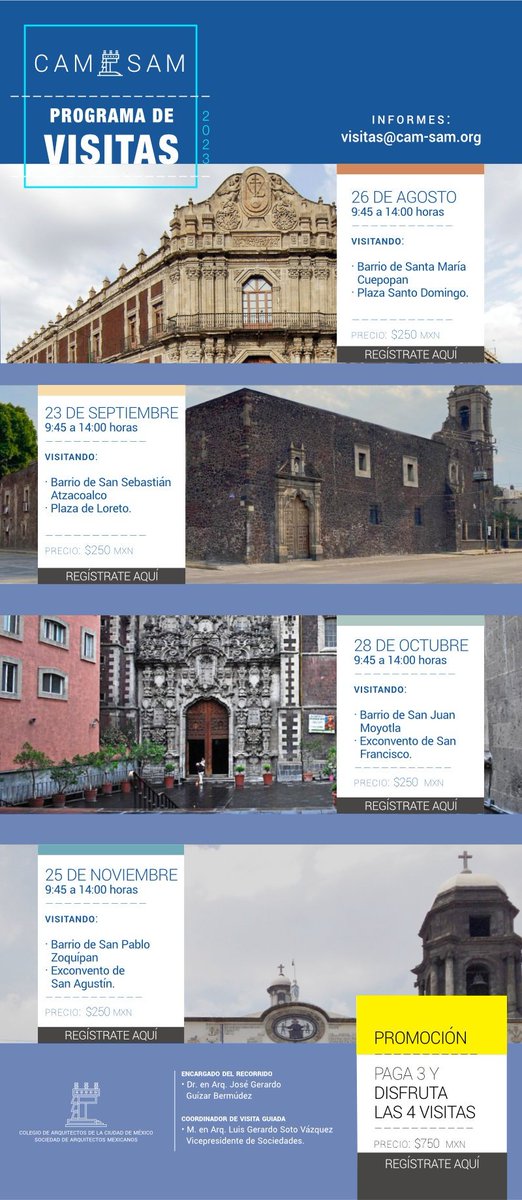
Task: Click 'Barrio de San Pablo Zoquipan' text
Action: coord(98,950)
